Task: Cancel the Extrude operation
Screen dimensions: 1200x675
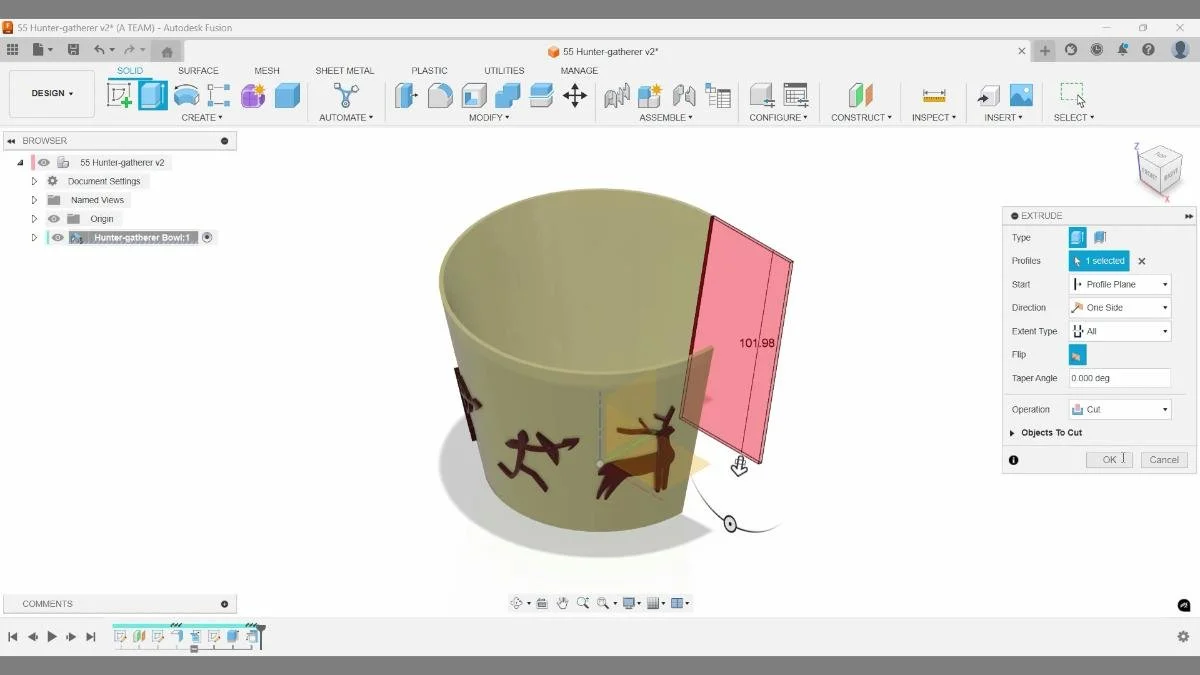Action: click(x=1163, y=459)
